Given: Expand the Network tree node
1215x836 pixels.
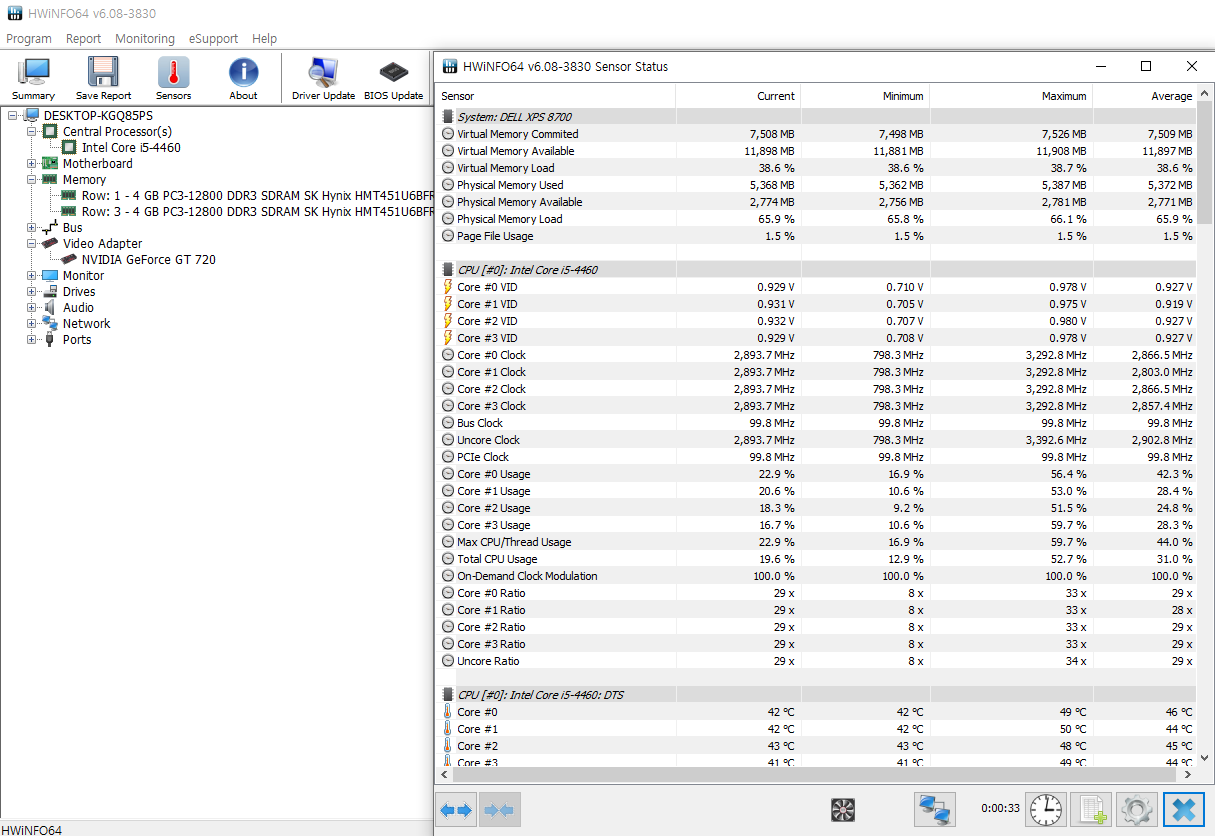Looking at the screenshot, I should 31,324.
